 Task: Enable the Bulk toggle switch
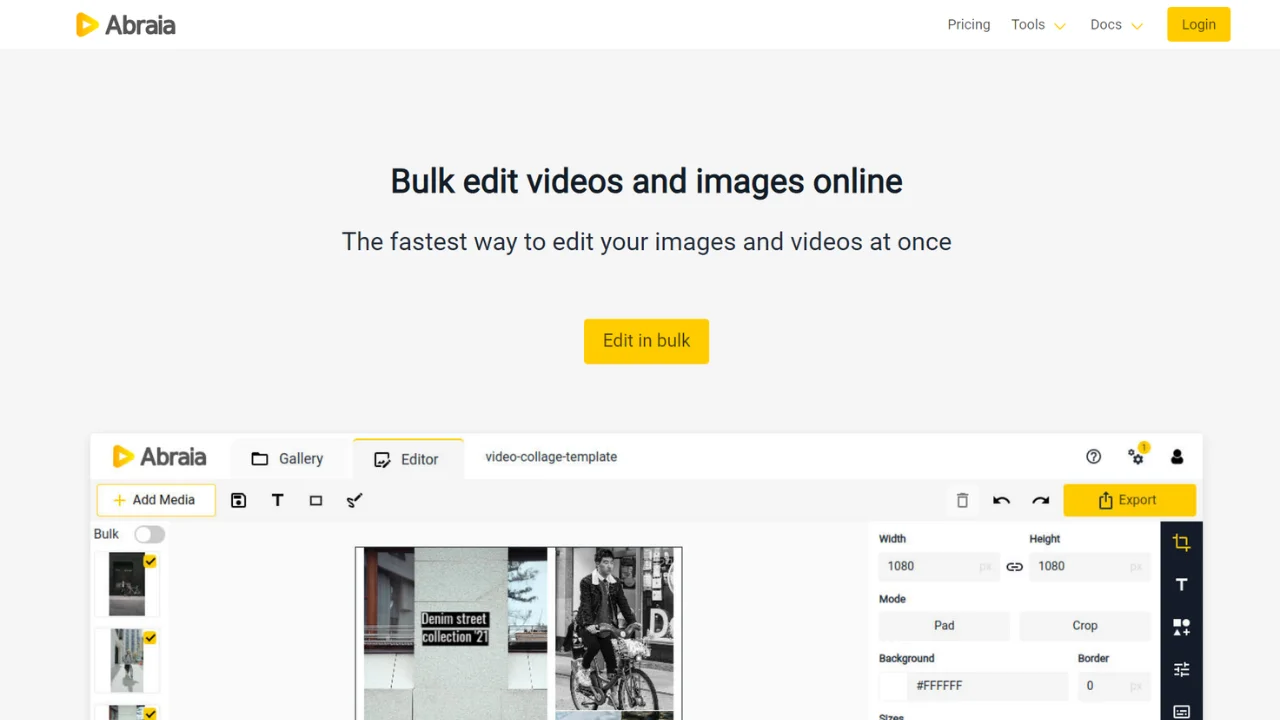coord(149,534)
